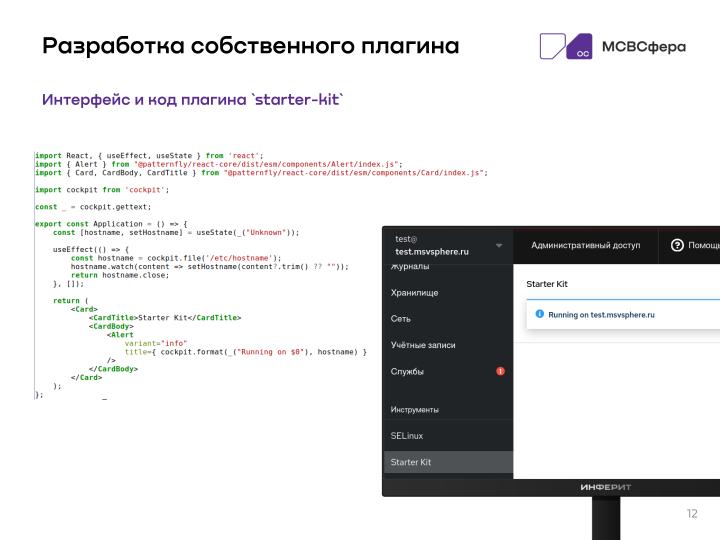Click the МСВСфера brand text
This screenshot has width=720, height=540.
pyautogui.click(x=644, y=46)
